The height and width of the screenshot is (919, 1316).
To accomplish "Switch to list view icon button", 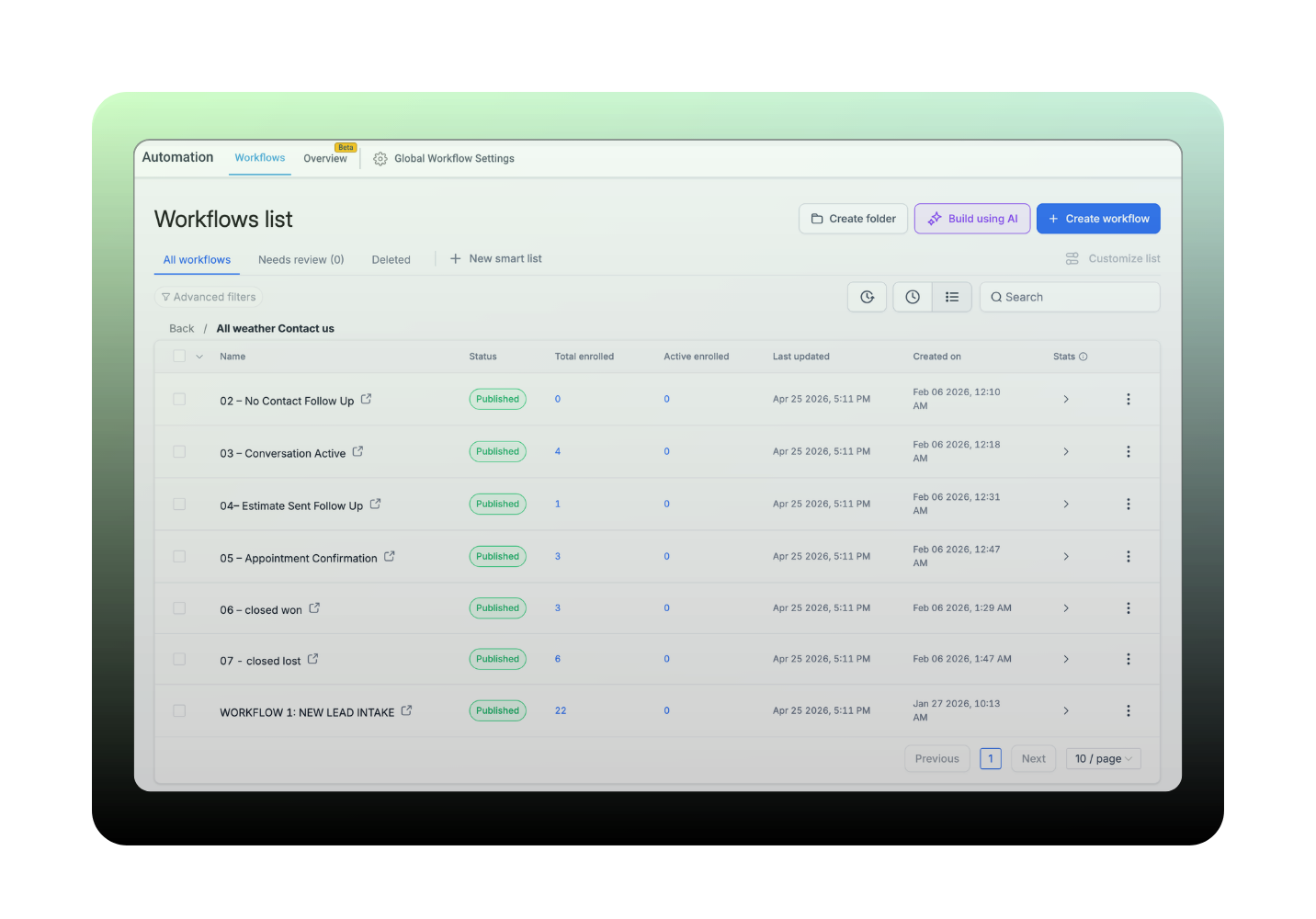I will point(952,297).
